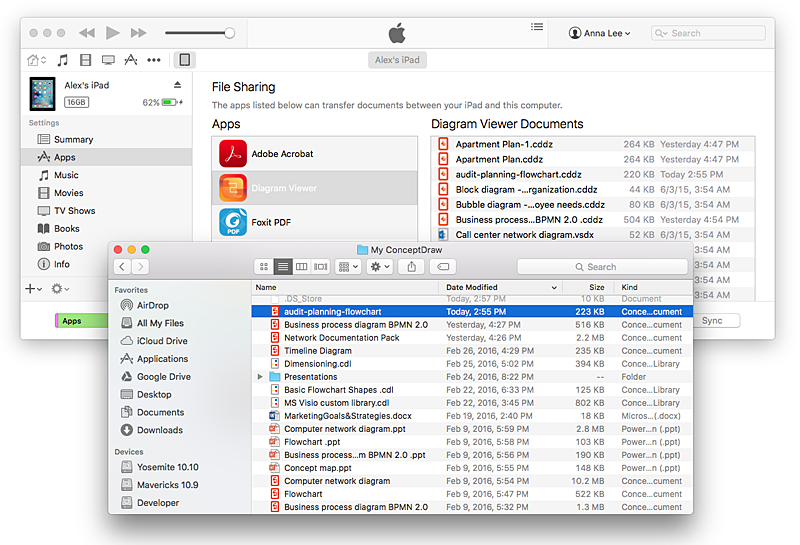Open AirDrop in Finder sidebar
800x545 pixels.
[x=144, y=305]
